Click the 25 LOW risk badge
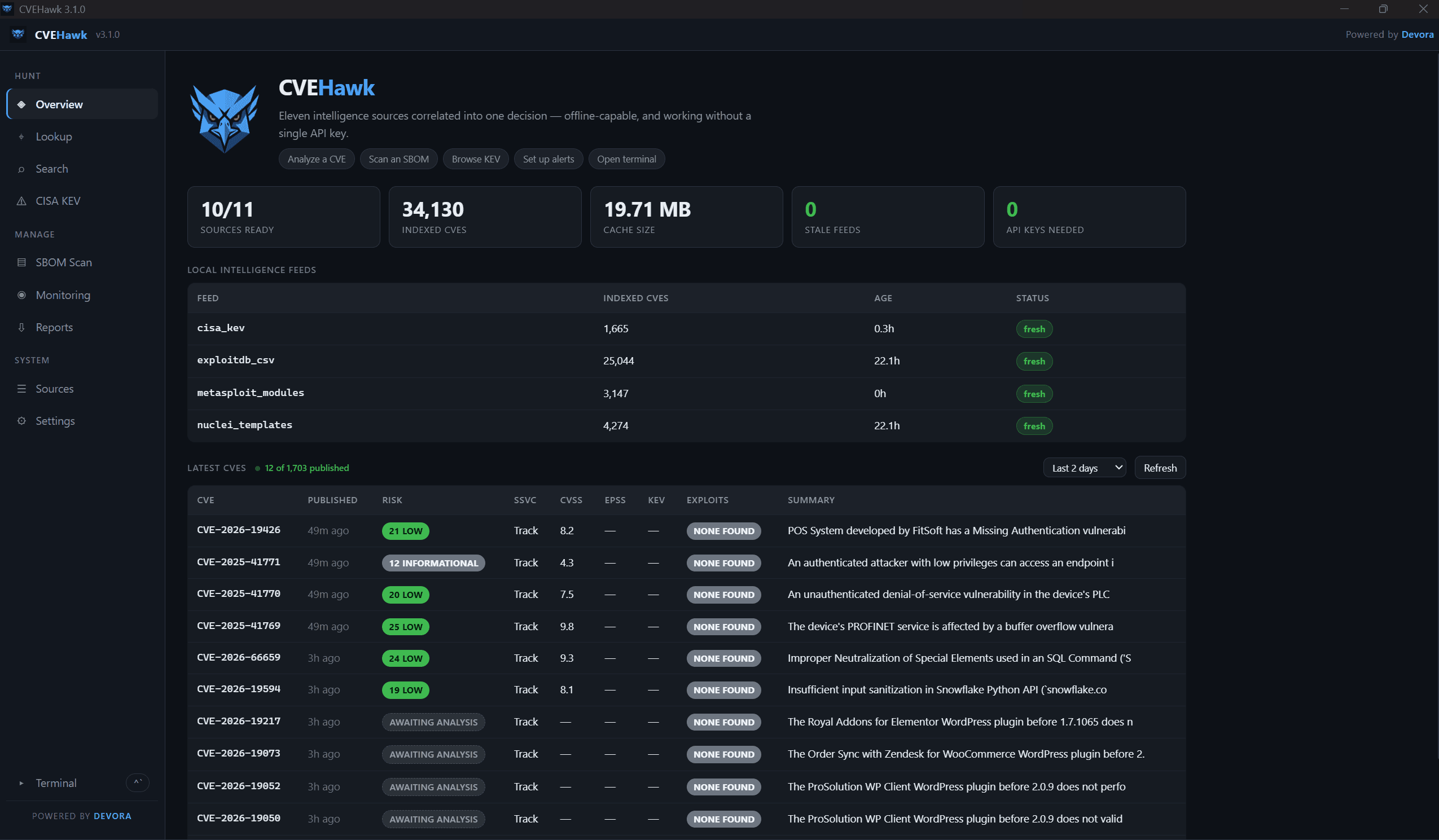Viewport: 1439px width, 840px height. click(405, 626)
